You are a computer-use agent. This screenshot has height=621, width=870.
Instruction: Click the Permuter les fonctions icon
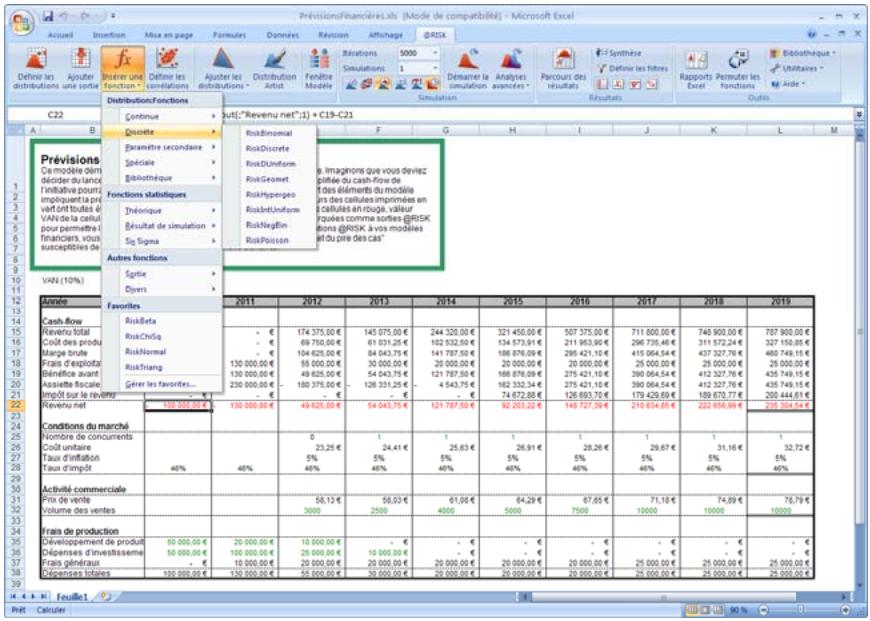pyautogui.click(x=738, y=68)
